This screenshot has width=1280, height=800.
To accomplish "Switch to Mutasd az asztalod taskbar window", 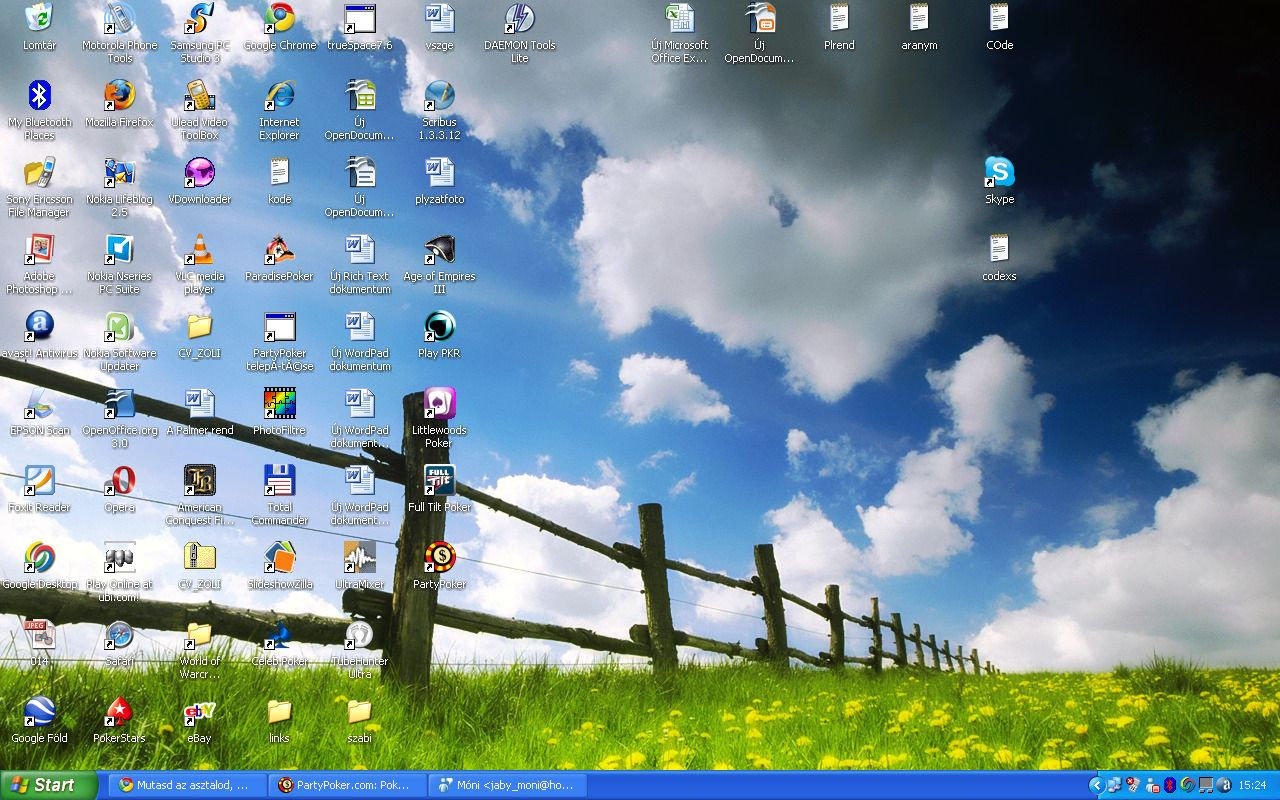I will coord(187,786).
